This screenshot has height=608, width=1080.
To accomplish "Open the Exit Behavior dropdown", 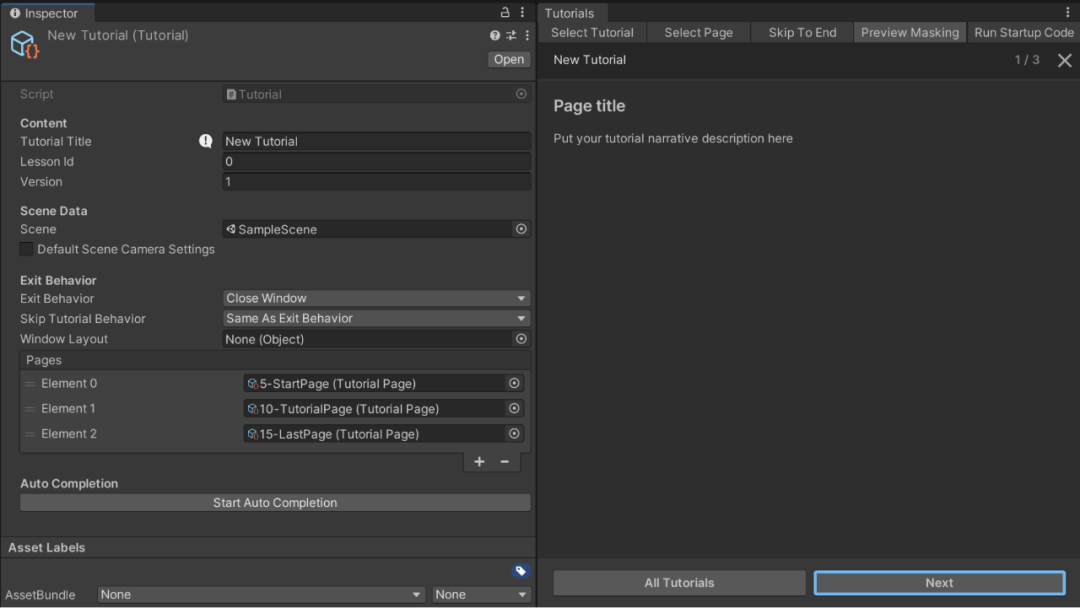I will (x=376, y=298).
